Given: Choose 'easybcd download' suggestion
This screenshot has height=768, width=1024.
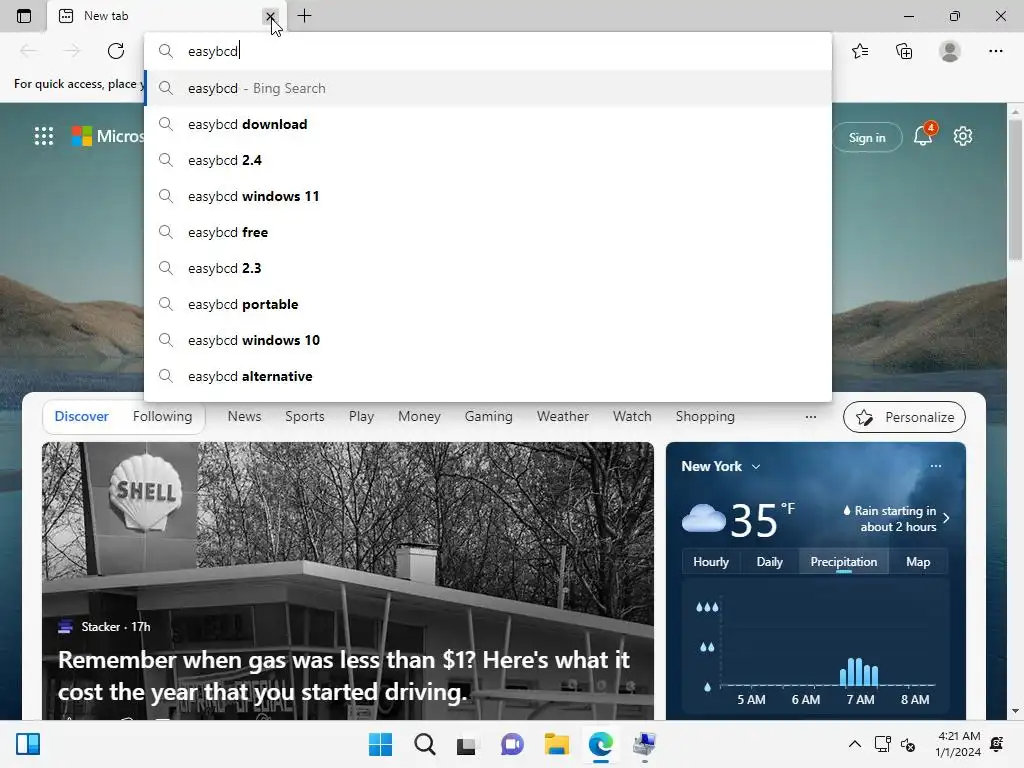Looking at the screenshot, I should click(x=488, y=124).
